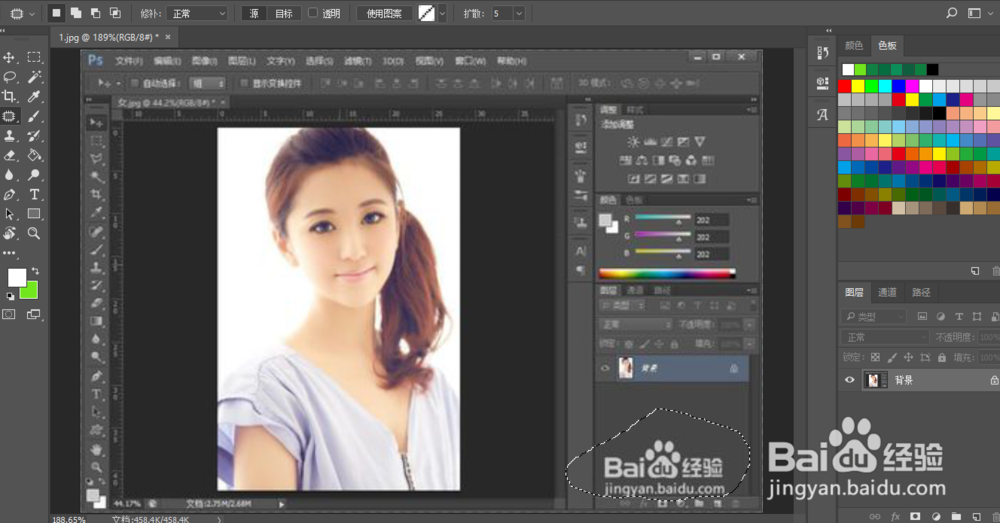This screenshot has width=1000, height=523.
Task: Reset to default foreground and background colors
Action: (10, 296)
